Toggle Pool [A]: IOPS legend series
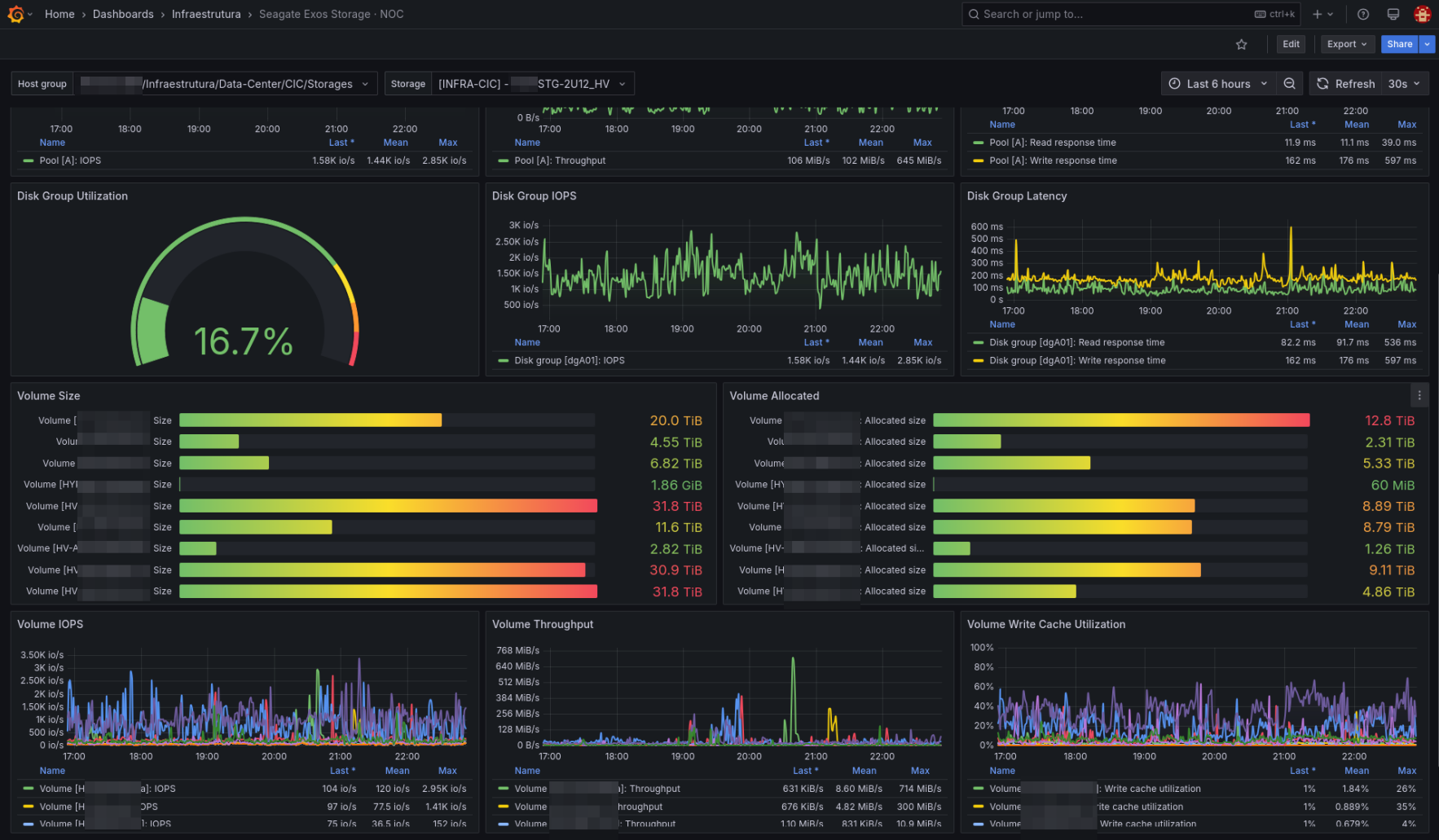This screenshot has width=1439, height=840. click(x=70, y=161)
